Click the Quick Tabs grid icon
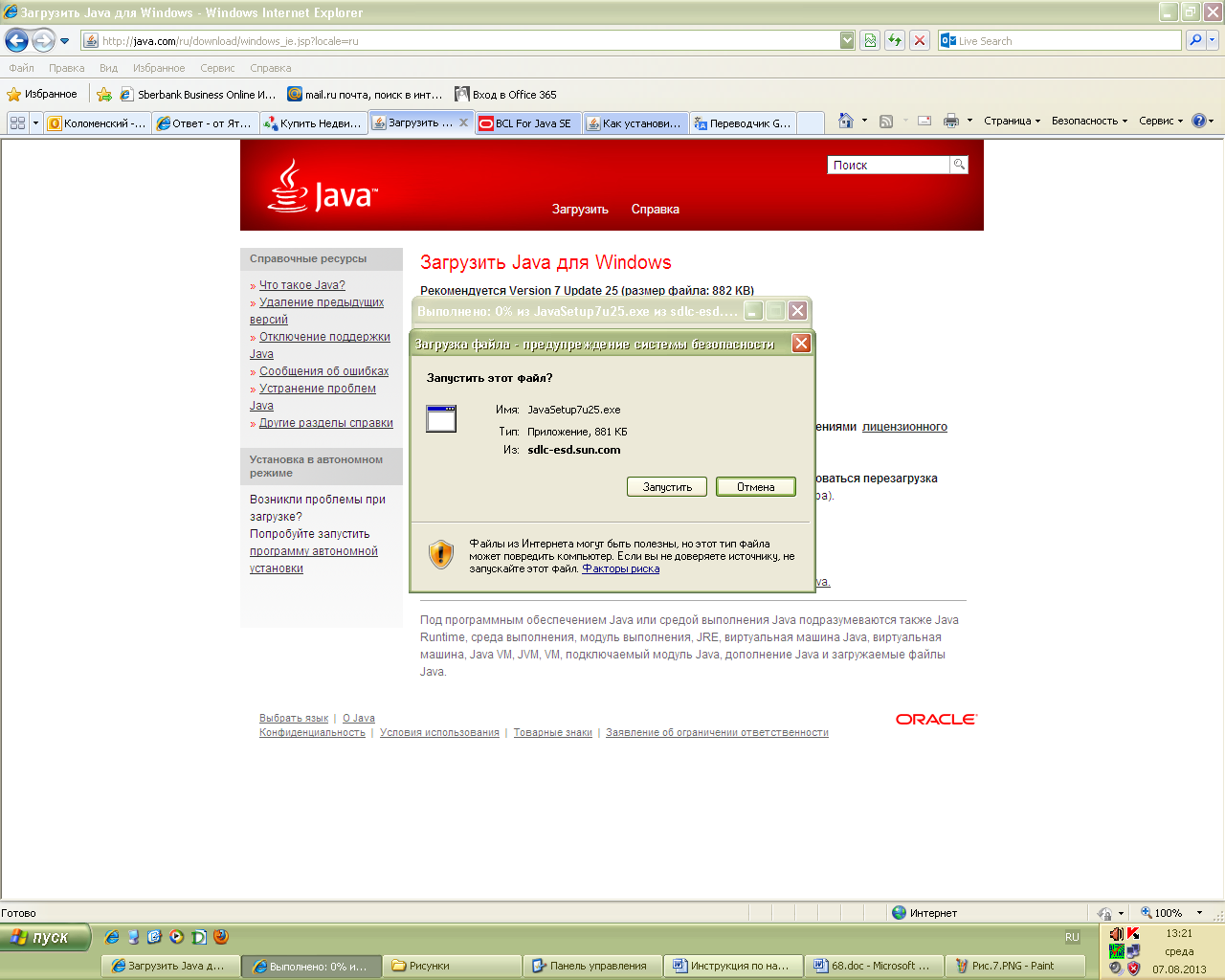 point(17,122)
